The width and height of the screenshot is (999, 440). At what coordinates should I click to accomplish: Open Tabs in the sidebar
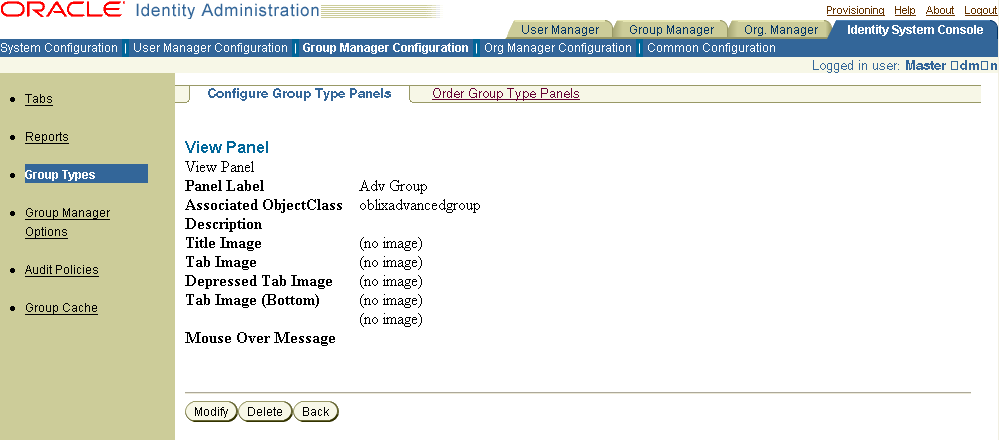pos(39,99)
